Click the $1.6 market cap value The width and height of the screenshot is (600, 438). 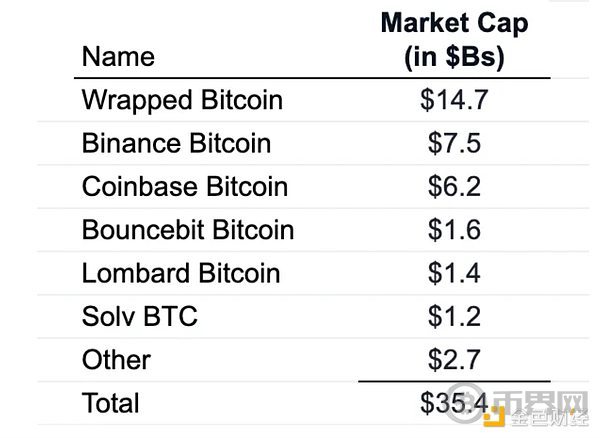[x=454, y=230]
